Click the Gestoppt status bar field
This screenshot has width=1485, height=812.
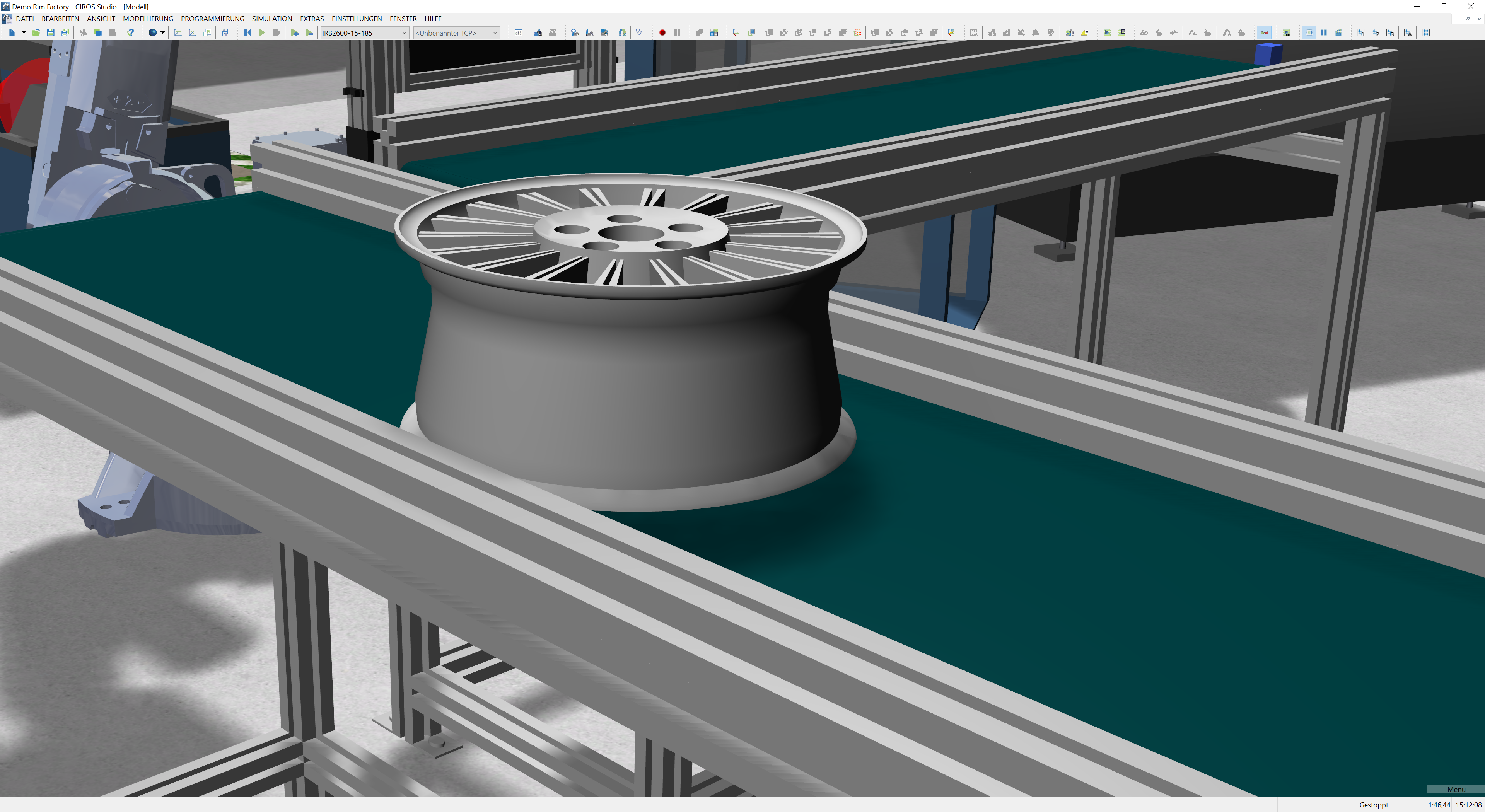tap(1373, 805)
